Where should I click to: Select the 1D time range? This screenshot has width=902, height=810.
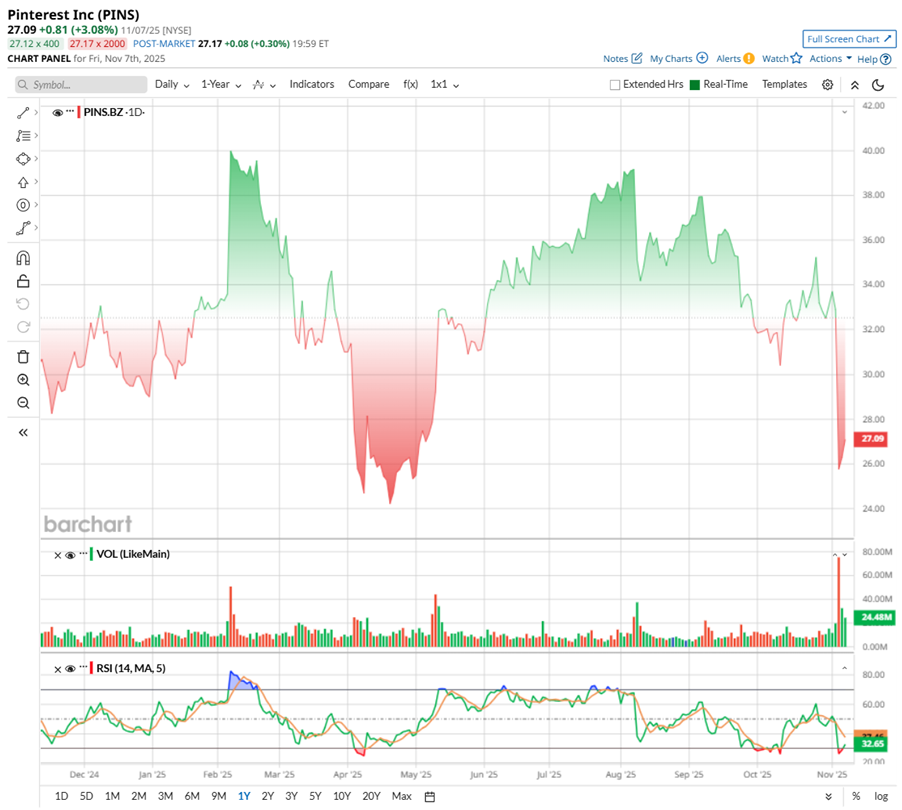coord(62,796)
